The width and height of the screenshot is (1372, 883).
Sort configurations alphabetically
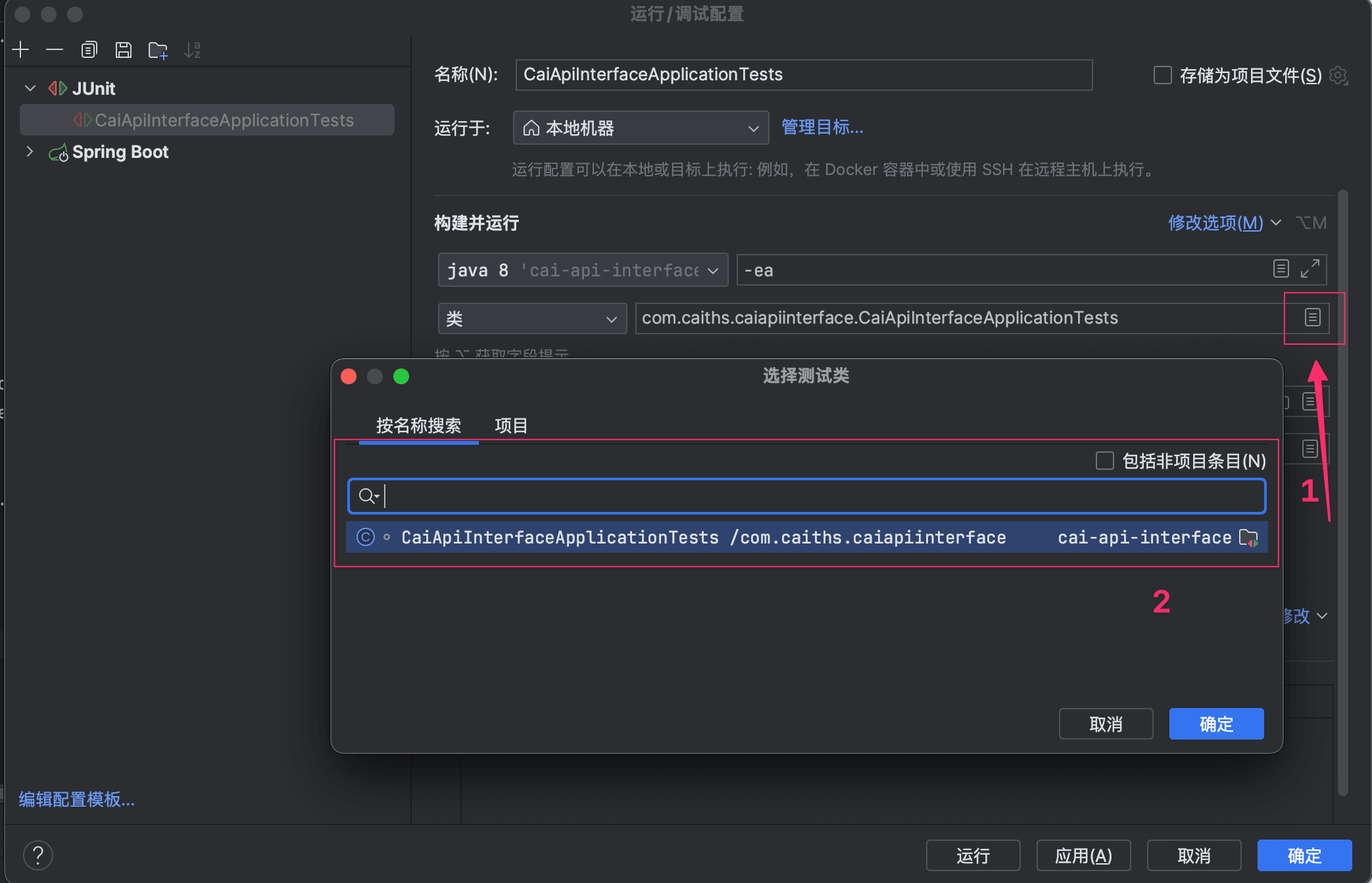[x=192, y=50]
